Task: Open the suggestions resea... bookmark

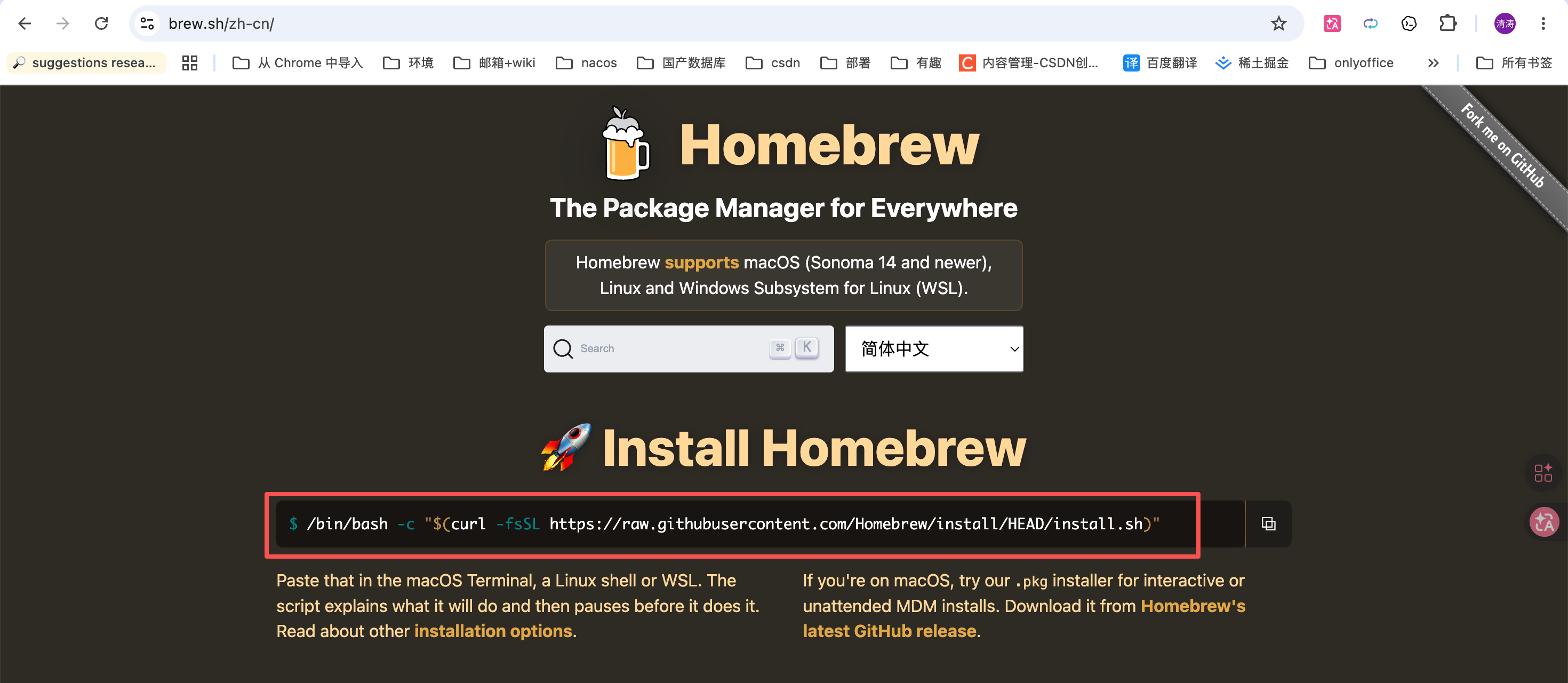Action: pos(86,63)
